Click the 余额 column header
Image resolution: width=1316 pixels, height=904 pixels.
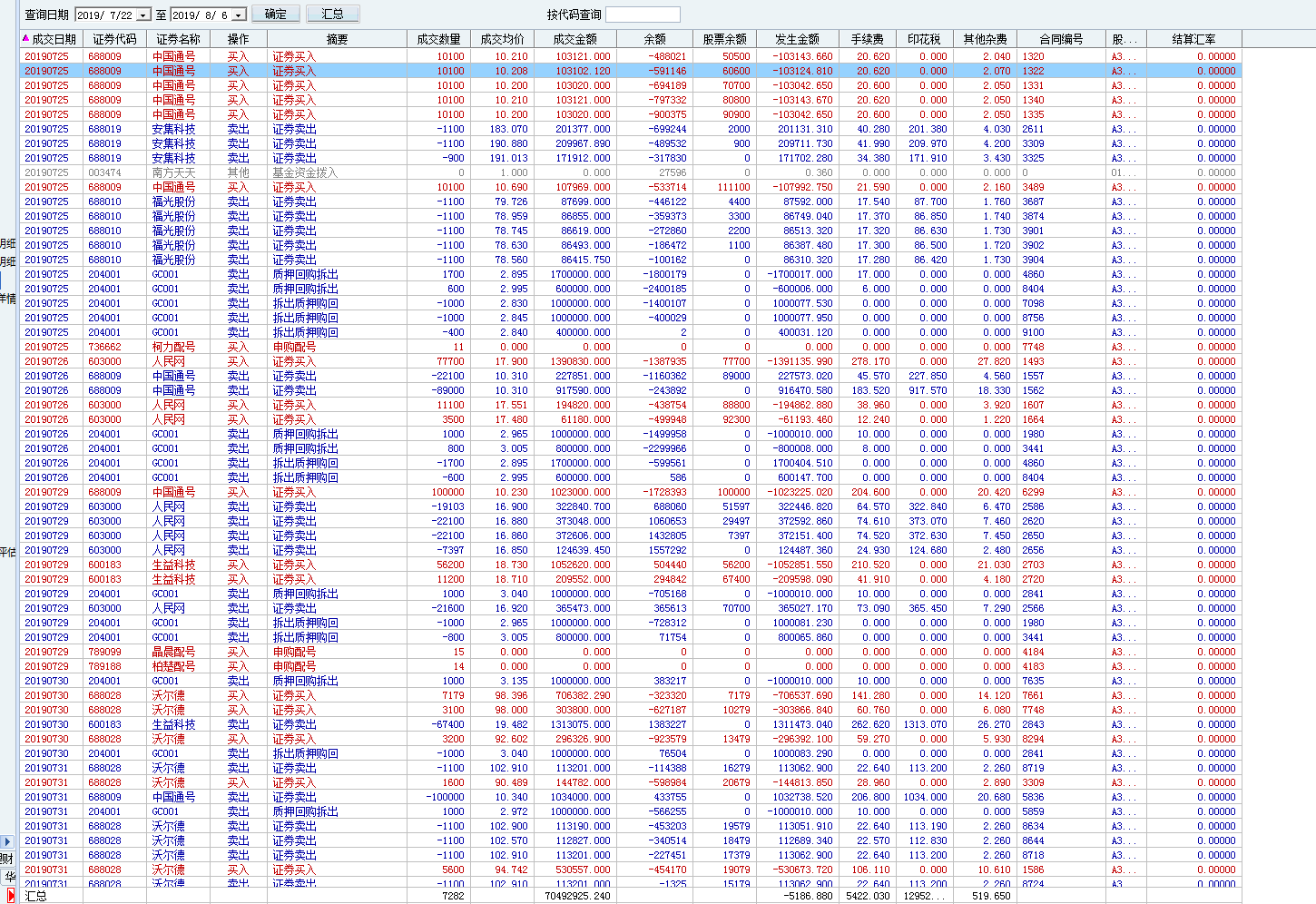click(654, 39)
